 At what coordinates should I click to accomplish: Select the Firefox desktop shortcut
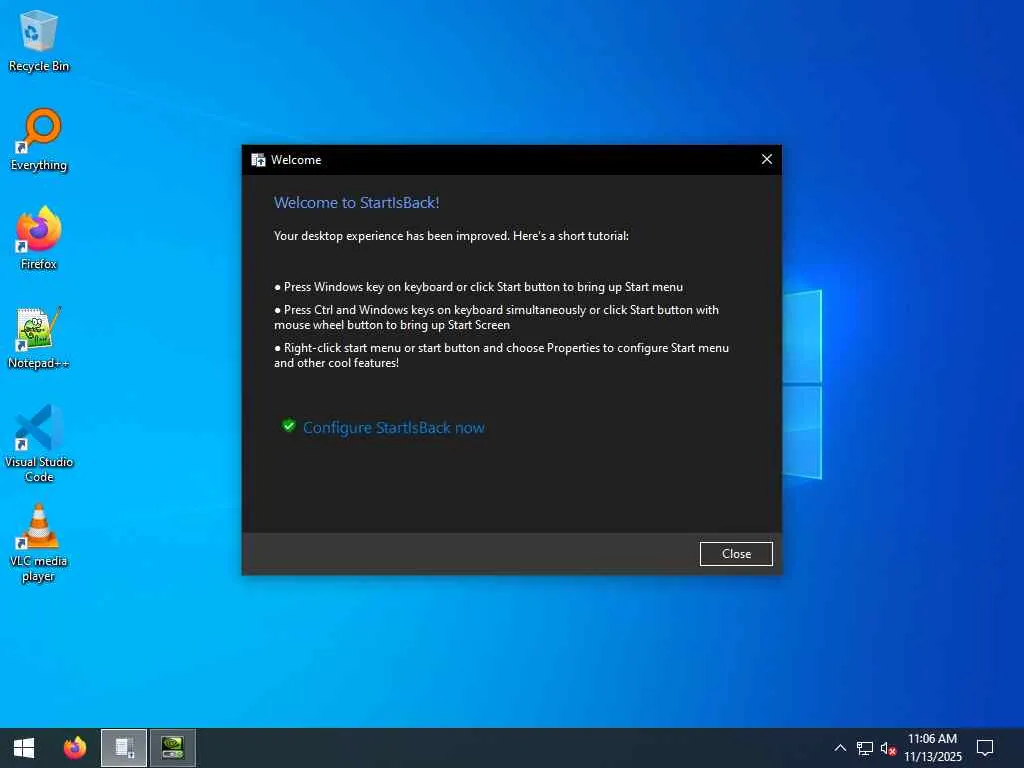(x=39, y=238)
